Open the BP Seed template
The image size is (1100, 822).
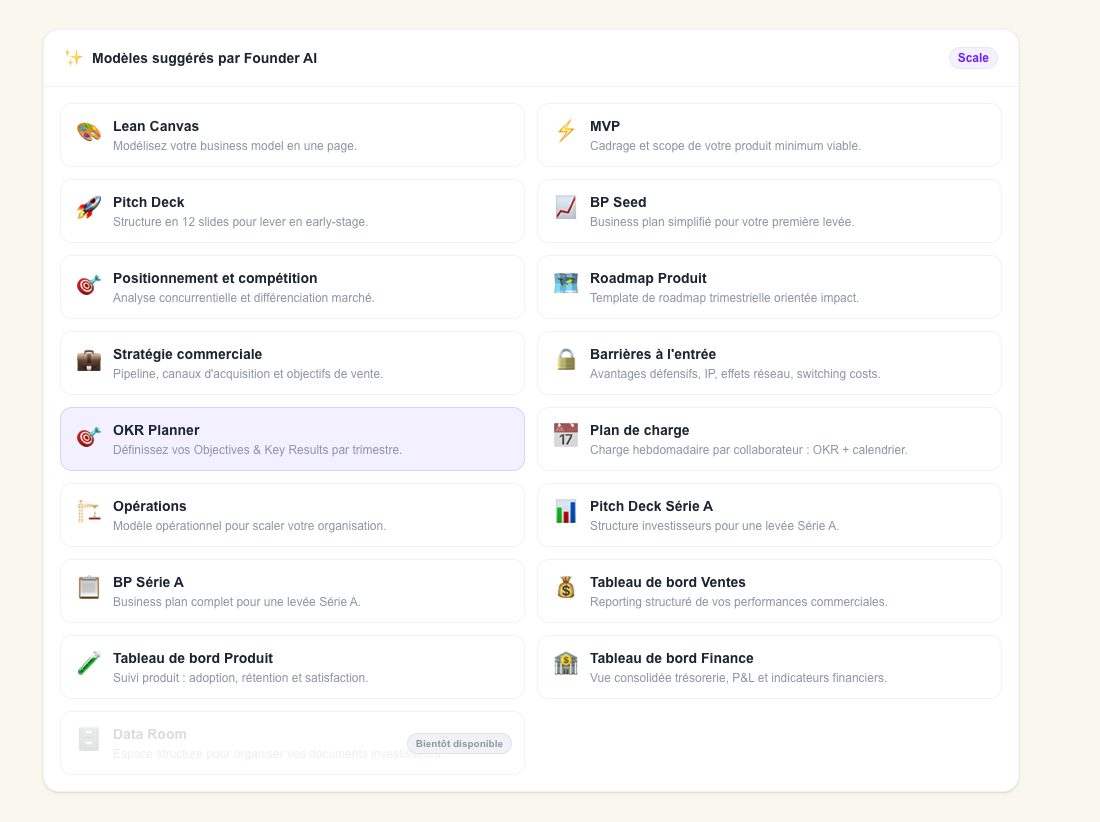click(x=770, y=211)
